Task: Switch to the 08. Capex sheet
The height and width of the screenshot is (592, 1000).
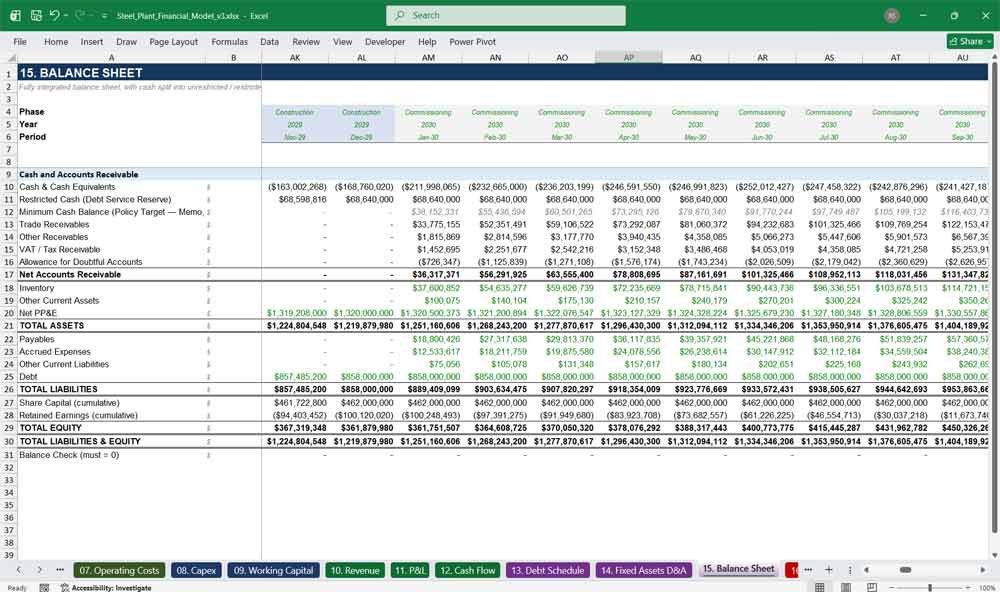Action: [x=196, y=570]
